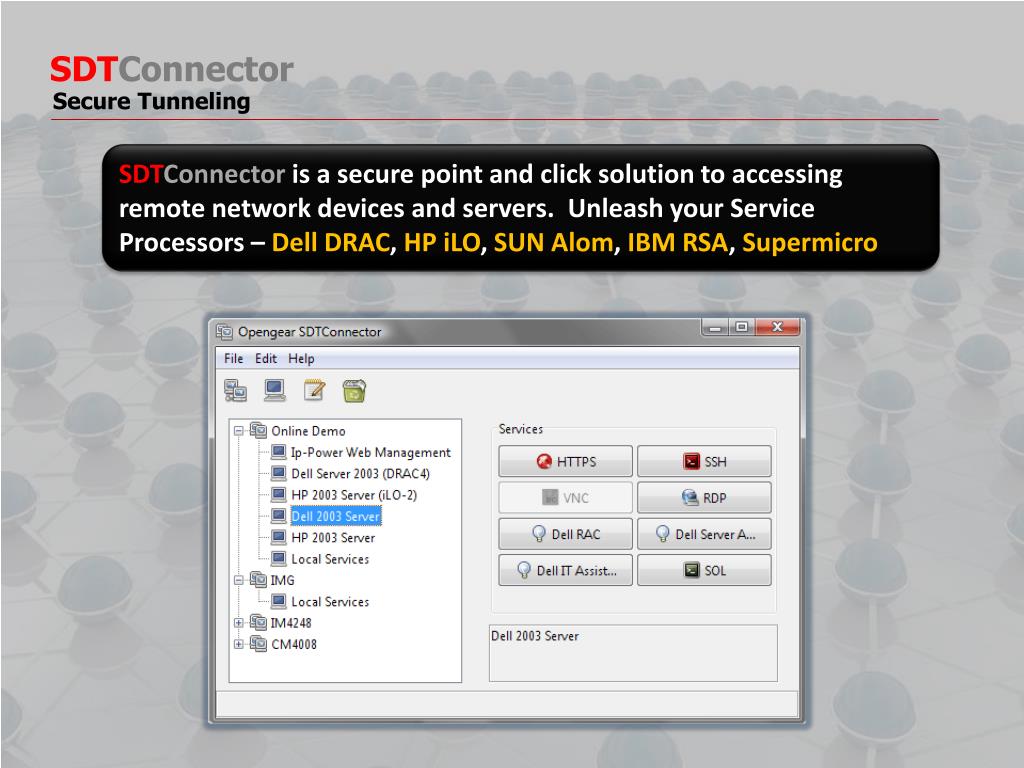Launch the Dell IT Assist... service
This screenshot has height=768, width=1024.
tap(566, 570)
